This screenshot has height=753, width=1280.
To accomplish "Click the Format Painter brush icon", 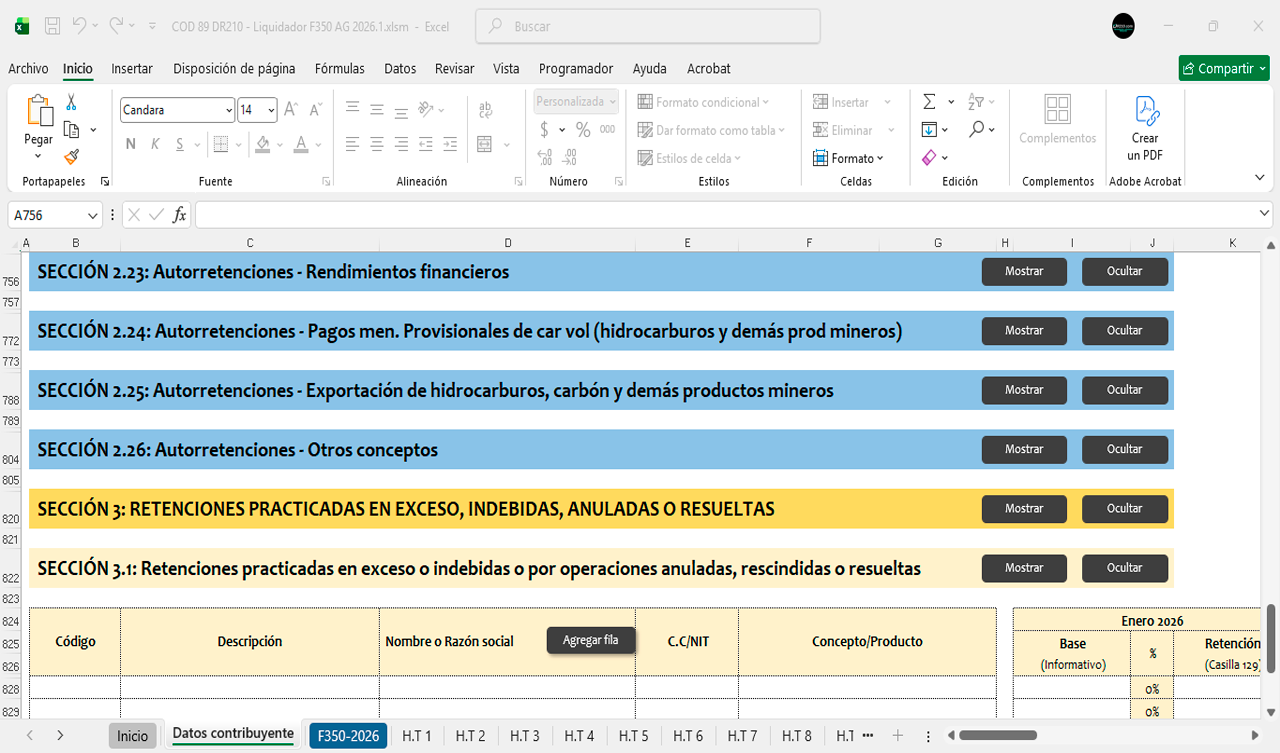I will point(71,157).
